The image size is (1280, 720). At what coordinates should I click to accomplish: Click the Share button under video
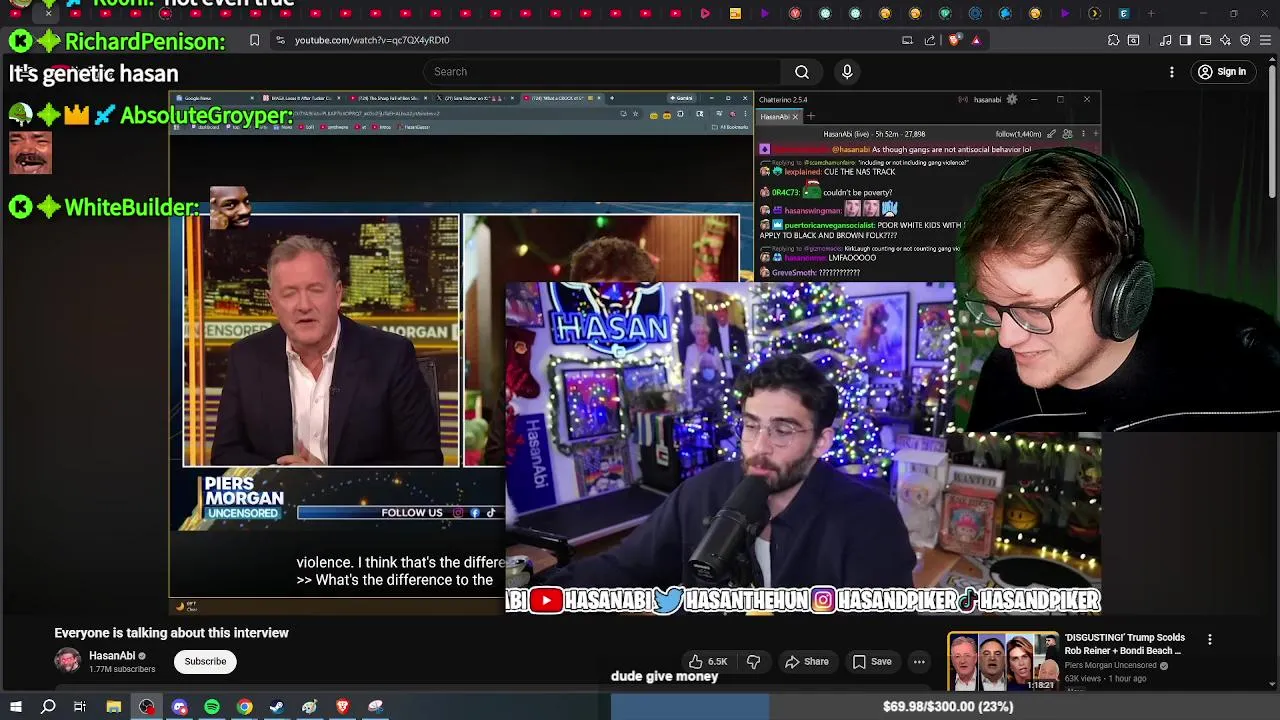(x=807, y=661)
